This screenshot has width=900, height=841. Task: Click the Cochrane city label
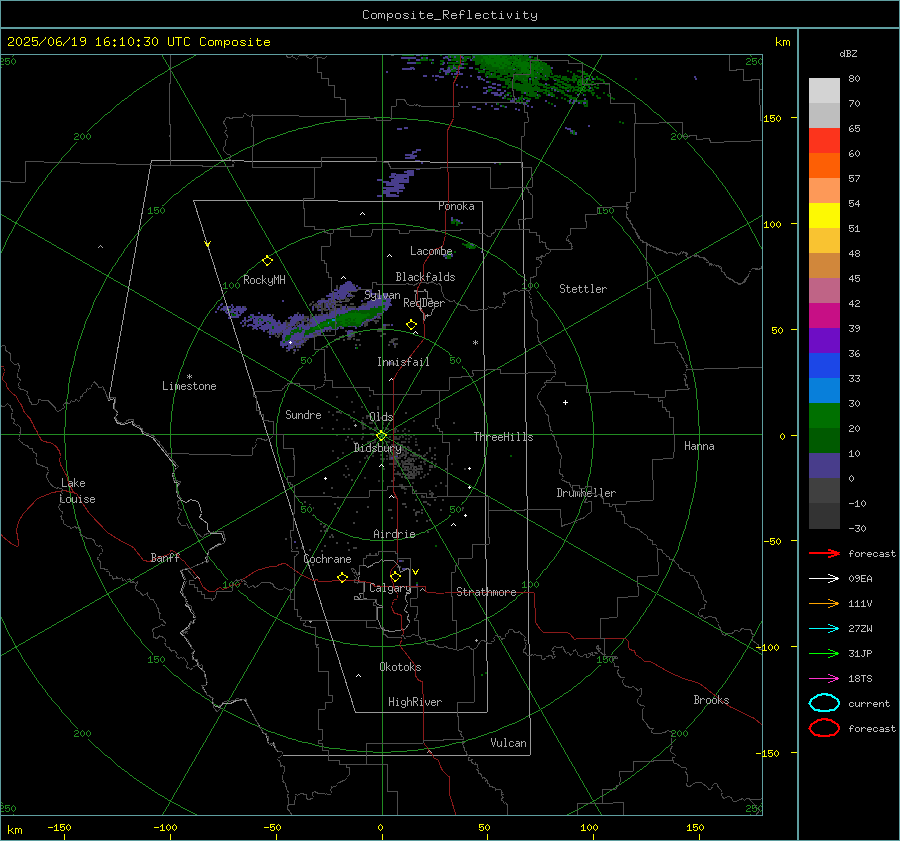click(x=327, y=559)
